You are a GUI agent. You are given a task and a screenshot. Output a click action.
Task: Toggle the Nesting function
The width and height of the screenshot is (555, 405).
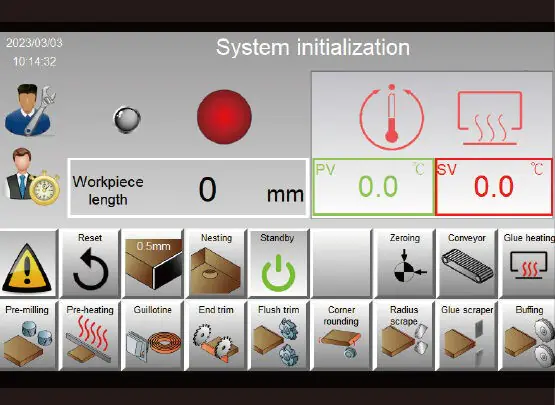point(216,263)
